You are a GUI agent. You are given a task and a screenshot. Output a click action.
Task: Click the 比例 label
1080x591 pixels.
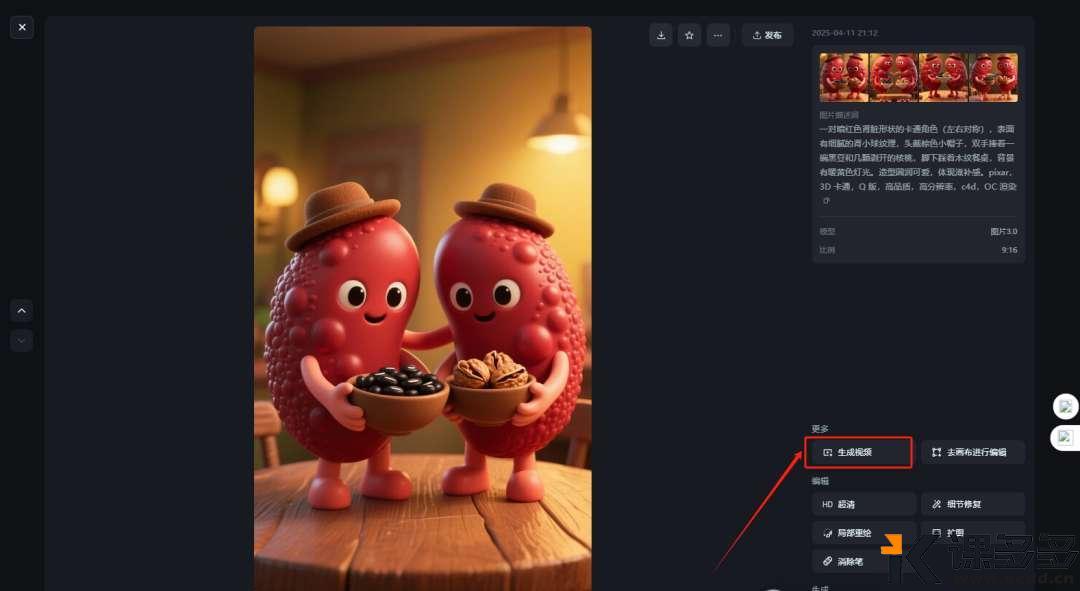827,250
